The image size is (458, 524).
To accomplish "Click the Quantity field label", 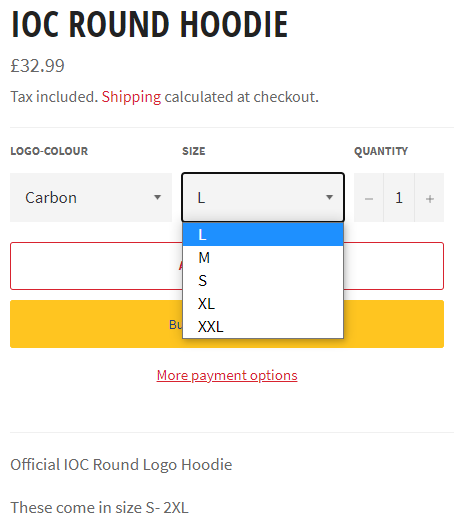I will pos(381,151).
